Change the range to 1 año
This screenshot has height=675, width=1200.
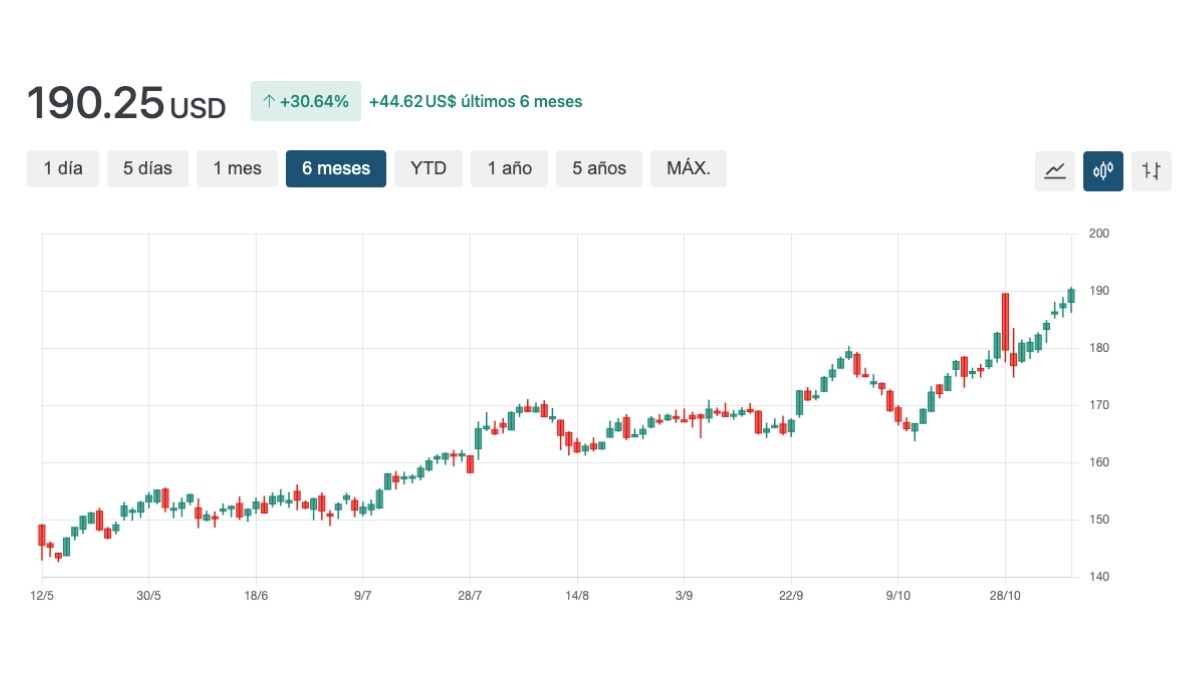[x=509, y=169]
